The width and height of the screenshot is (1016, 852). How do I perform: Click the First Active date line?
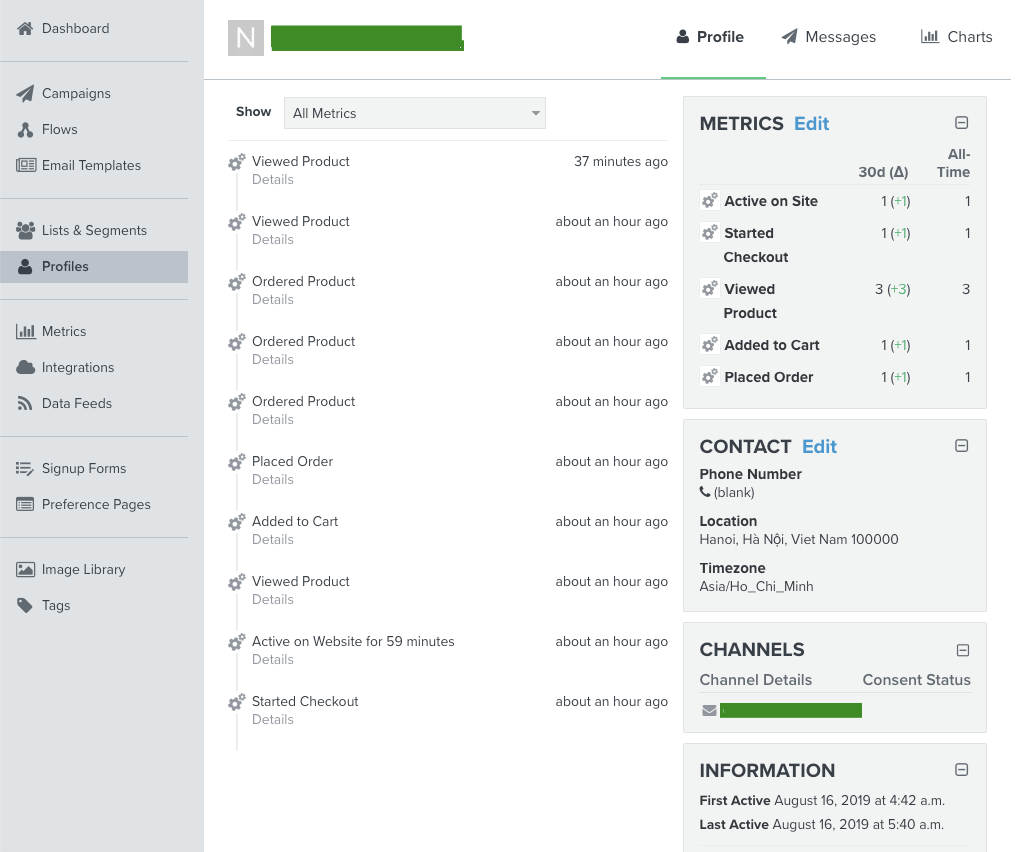(822, 800)
